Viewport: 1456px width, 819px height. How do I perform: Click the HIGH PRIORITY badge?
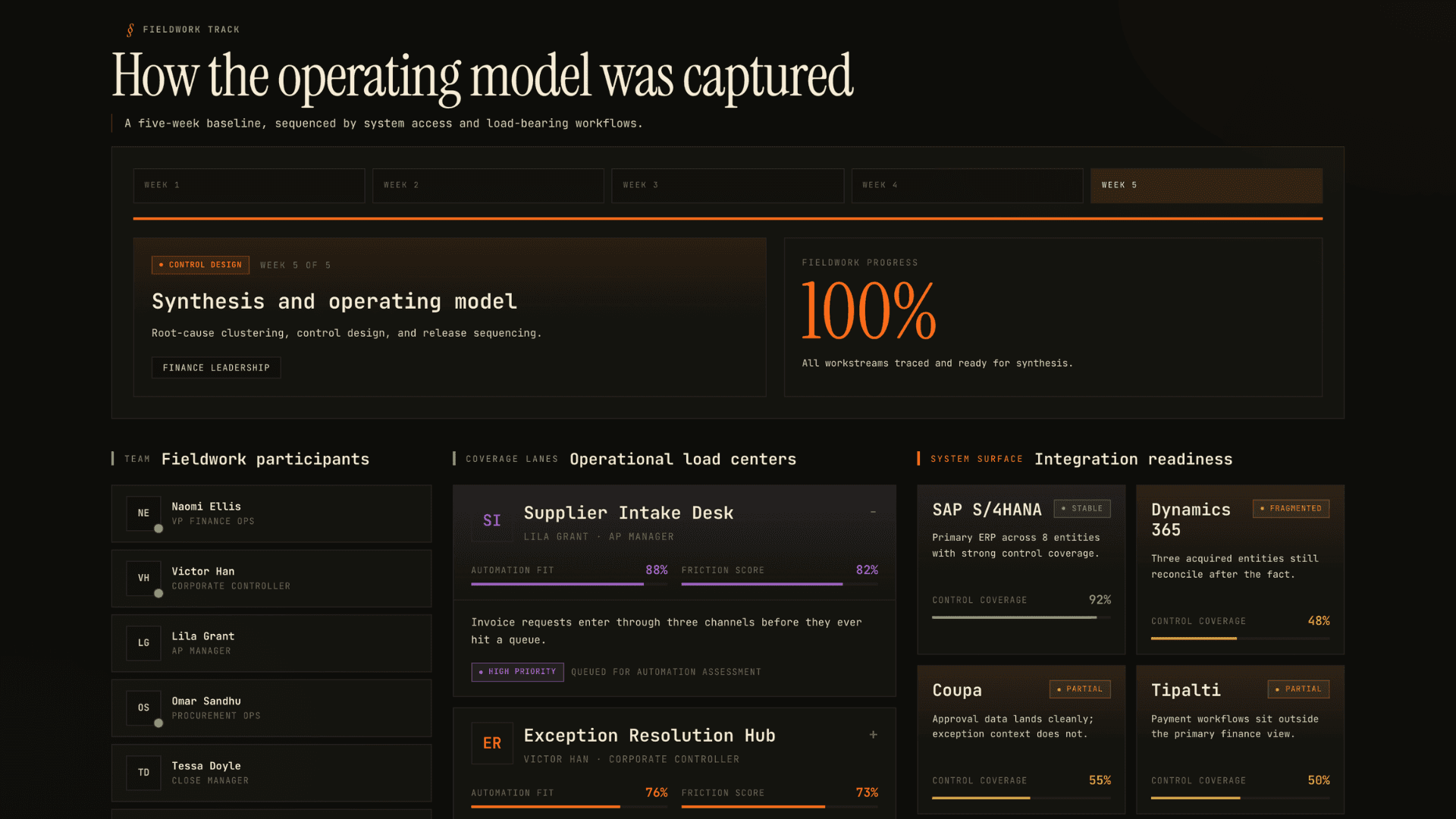[517, 672]
